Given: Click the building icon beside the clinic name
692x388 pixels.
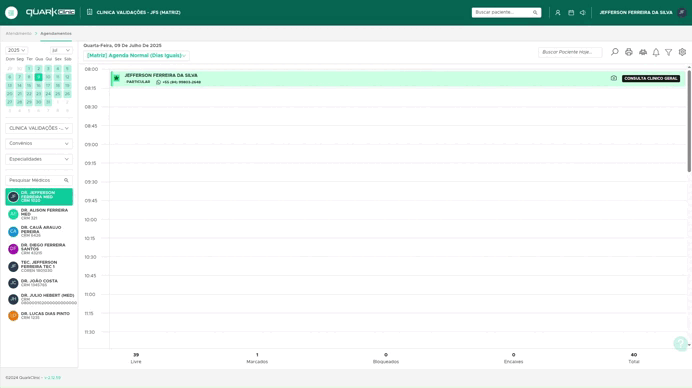Looking at the screenshot, I should coord(90,12).
